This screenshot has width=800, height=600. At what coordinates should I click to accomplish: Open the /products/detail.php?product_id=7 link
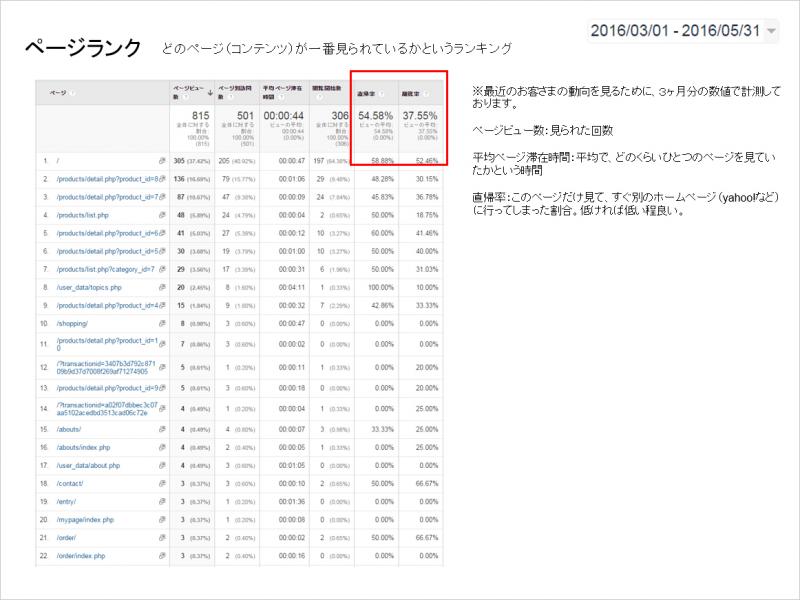(x=108, y=197)
